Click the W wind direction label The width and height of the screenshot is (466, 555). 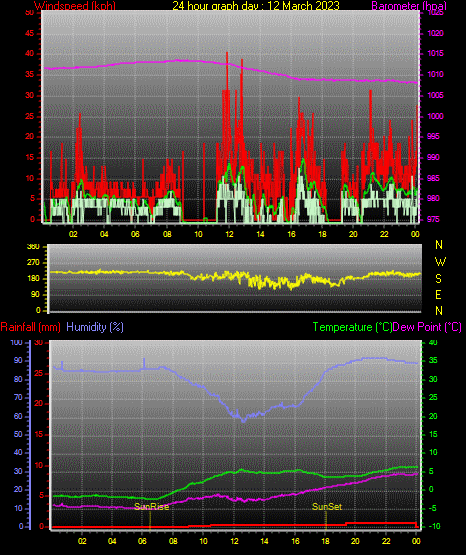(x=440, y=262)
